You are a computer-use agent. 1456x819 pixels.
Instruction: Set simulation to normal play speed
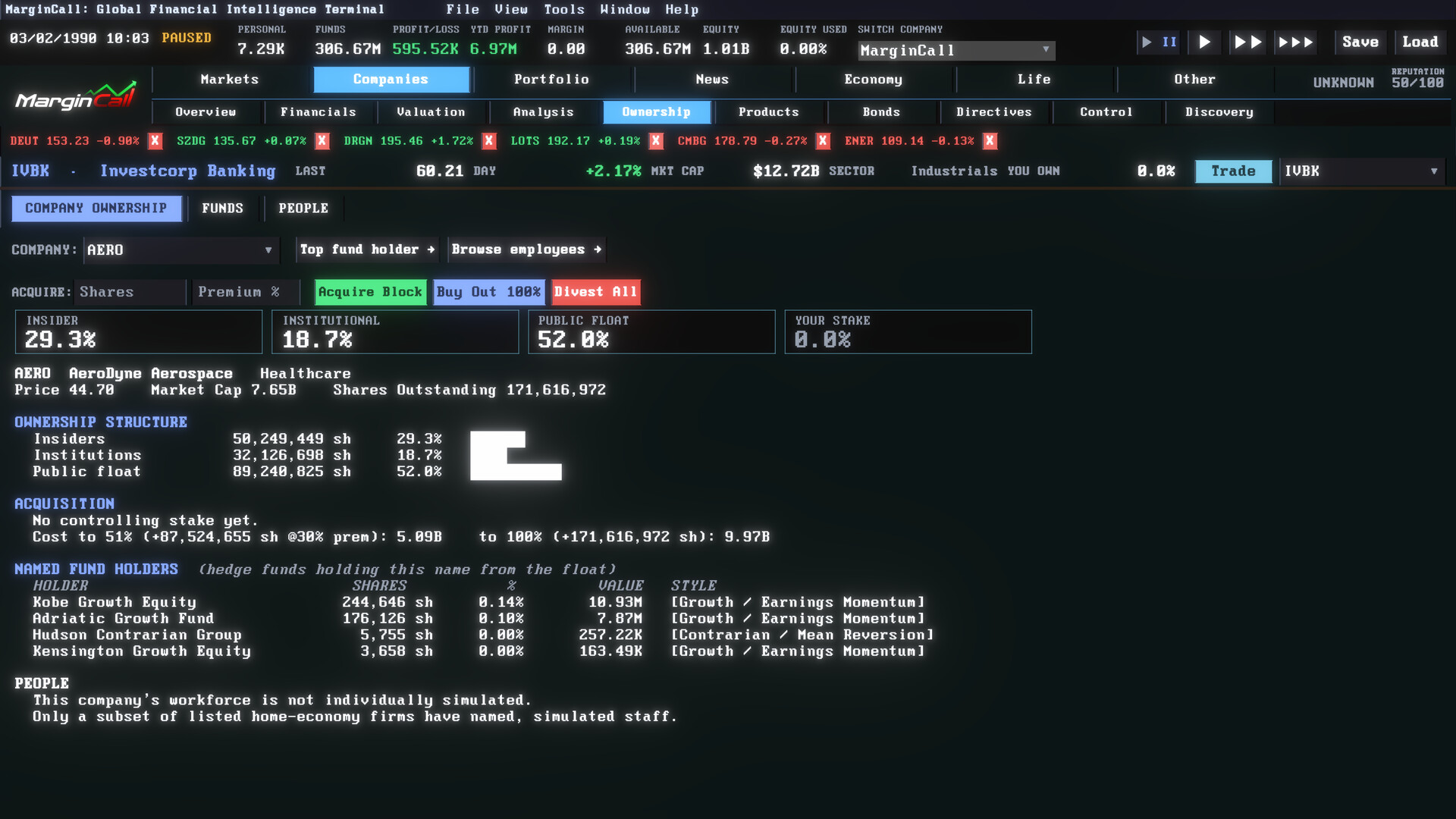coord(1204,42)
